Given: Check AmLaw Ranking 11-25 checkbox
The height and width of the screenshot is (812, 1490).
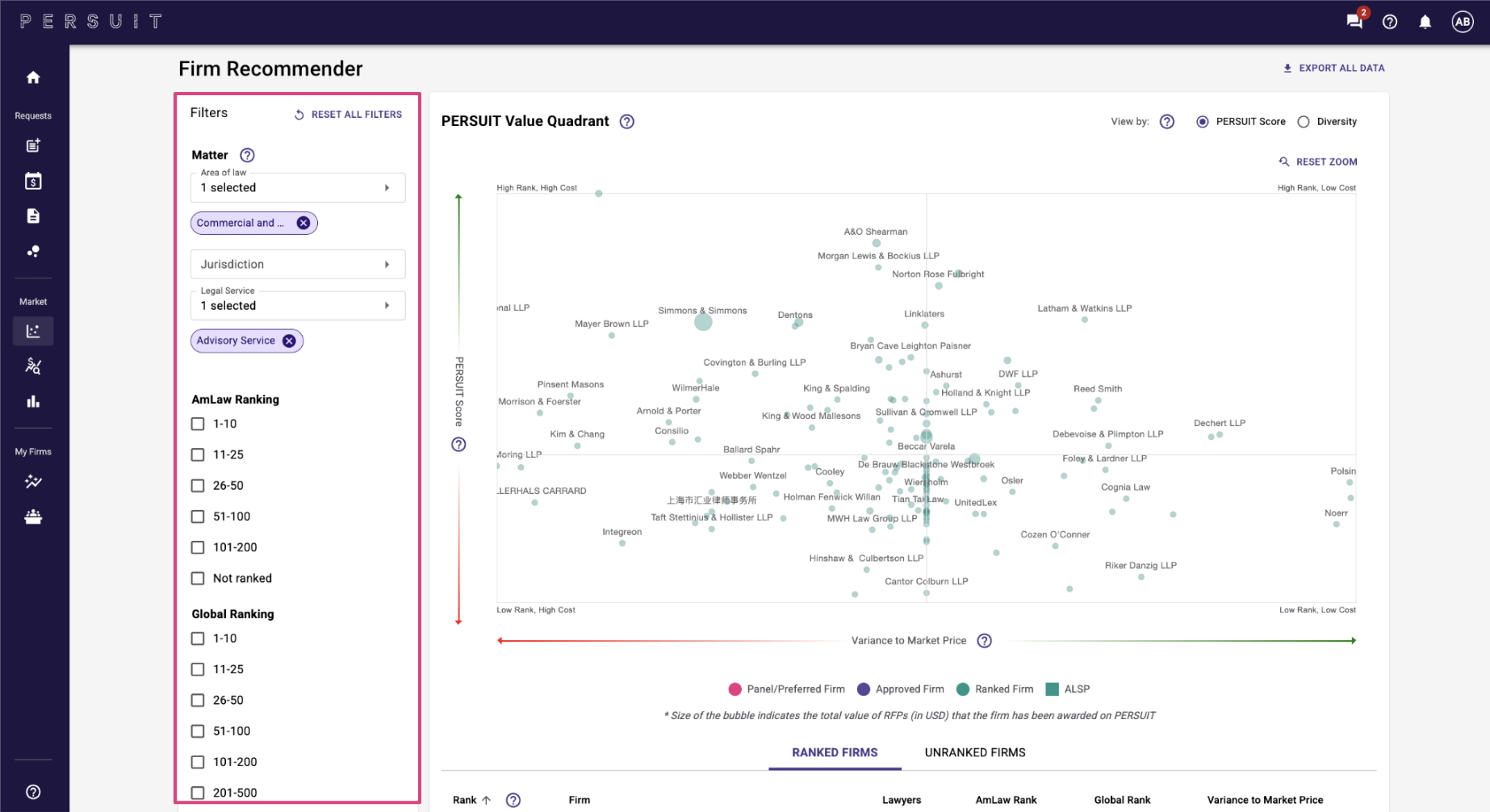Looking at the screenshot, I should (x=198, y=454).
